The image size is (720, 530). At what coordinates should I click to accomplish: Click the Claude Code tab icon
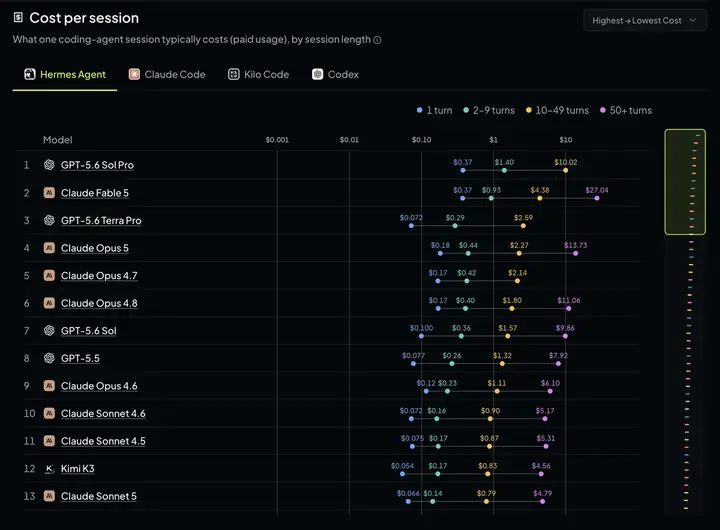tap(134, 74)
